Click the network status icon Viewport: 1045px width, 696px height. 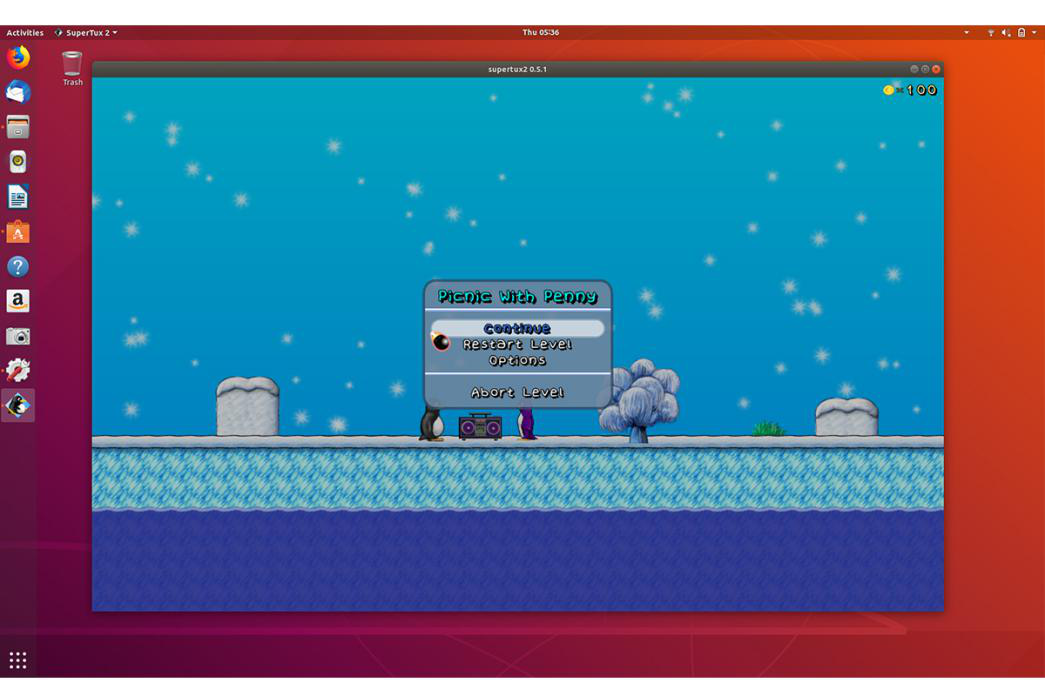coord(991,32)
